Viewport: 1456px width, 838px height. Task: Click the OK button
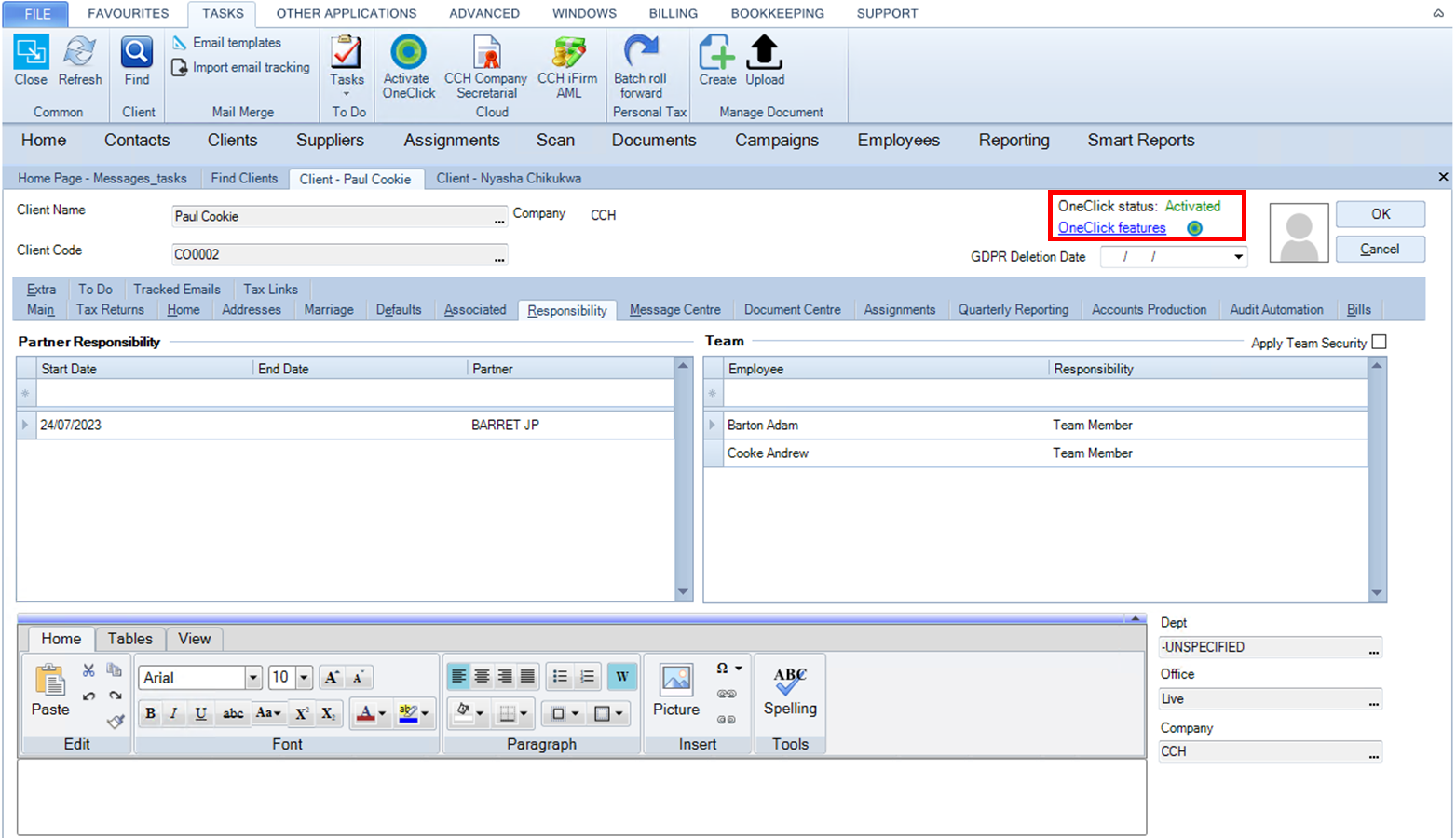1381,214
